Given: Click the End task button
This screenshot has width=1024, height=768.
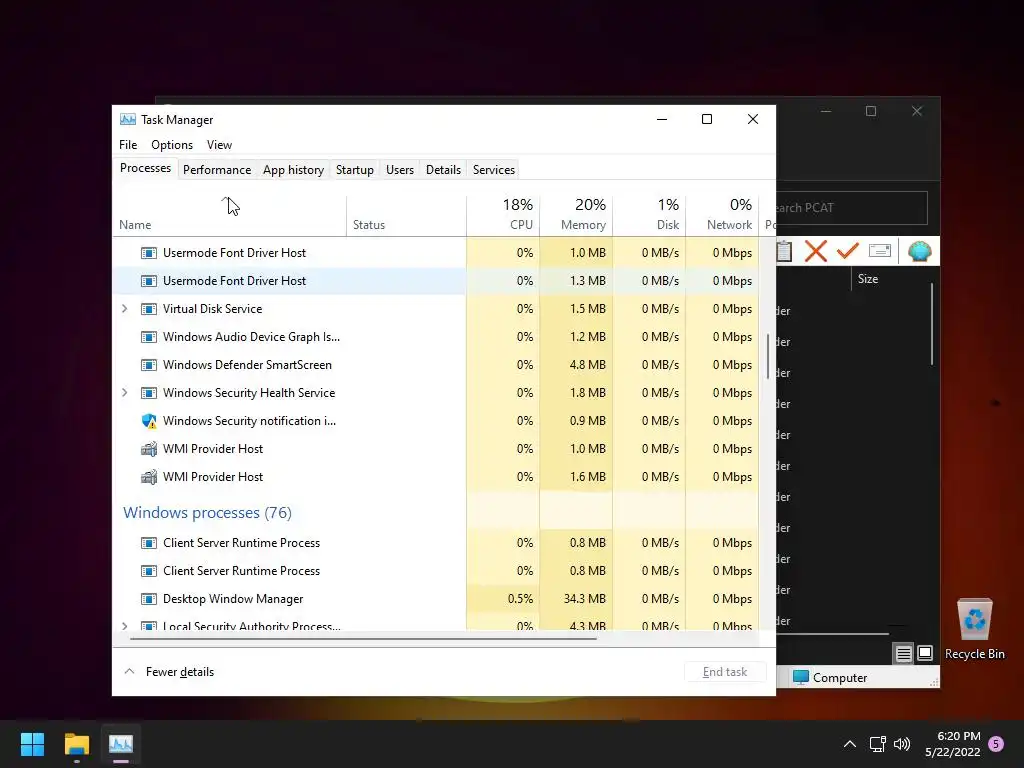Looking at the screenshot, I should click(725, 671).
